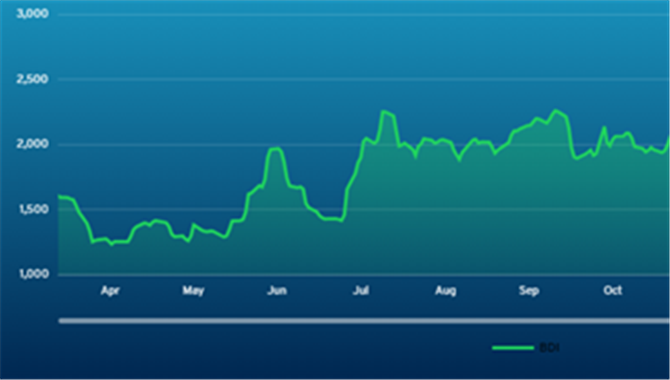Select the May label on x-axis
This screenshot has height=380, width=670.
pyautogui.click(x=193, y=291)
